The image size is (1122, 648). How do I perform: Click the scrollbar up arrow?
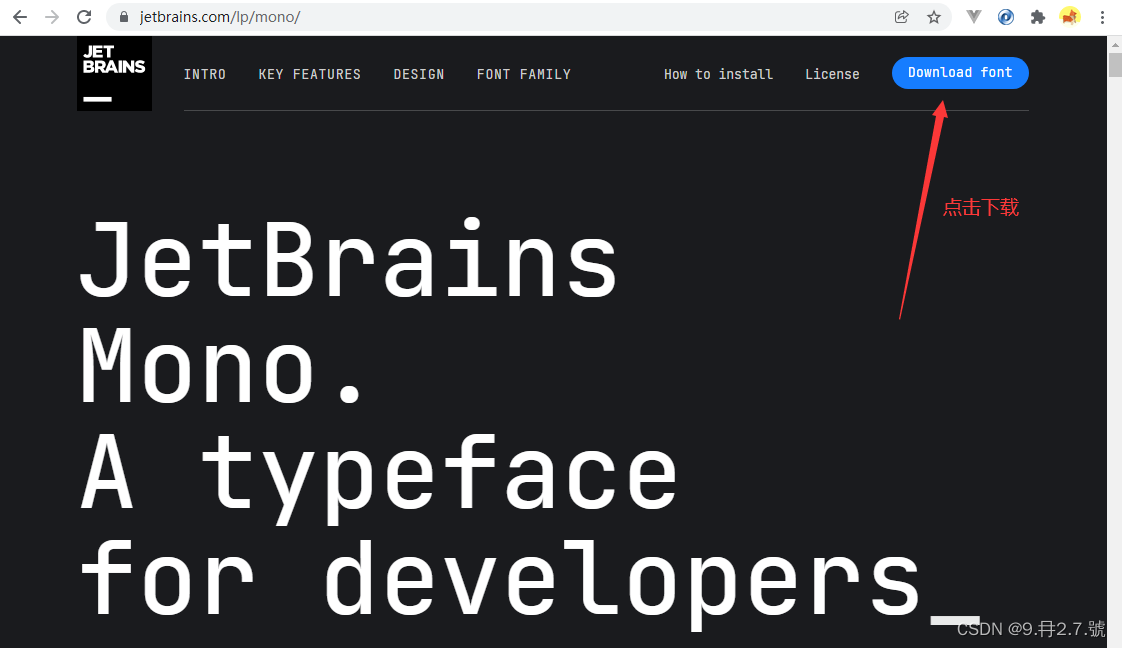(1115, 44)
